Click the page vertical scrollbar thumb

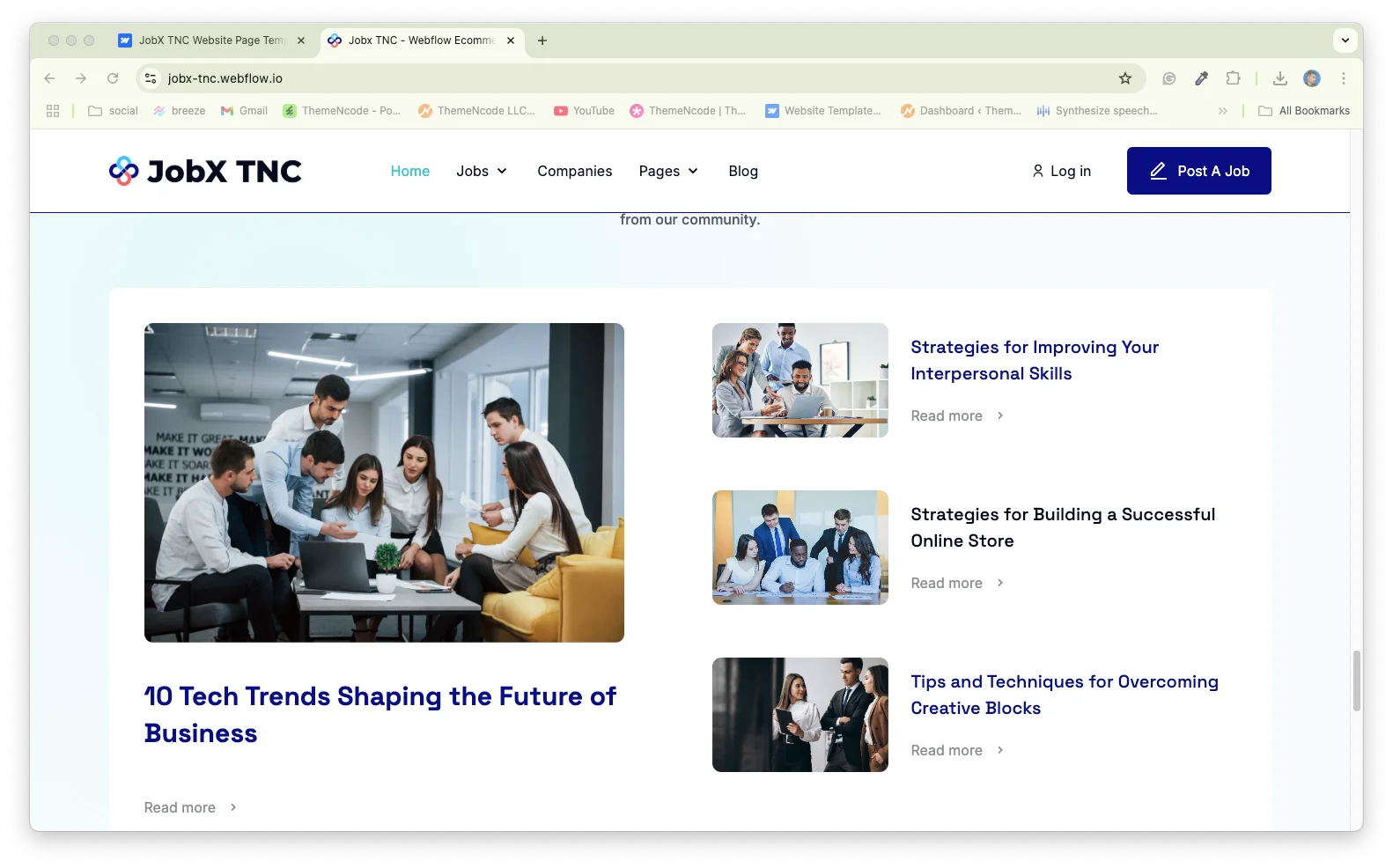click(1356, 680)
